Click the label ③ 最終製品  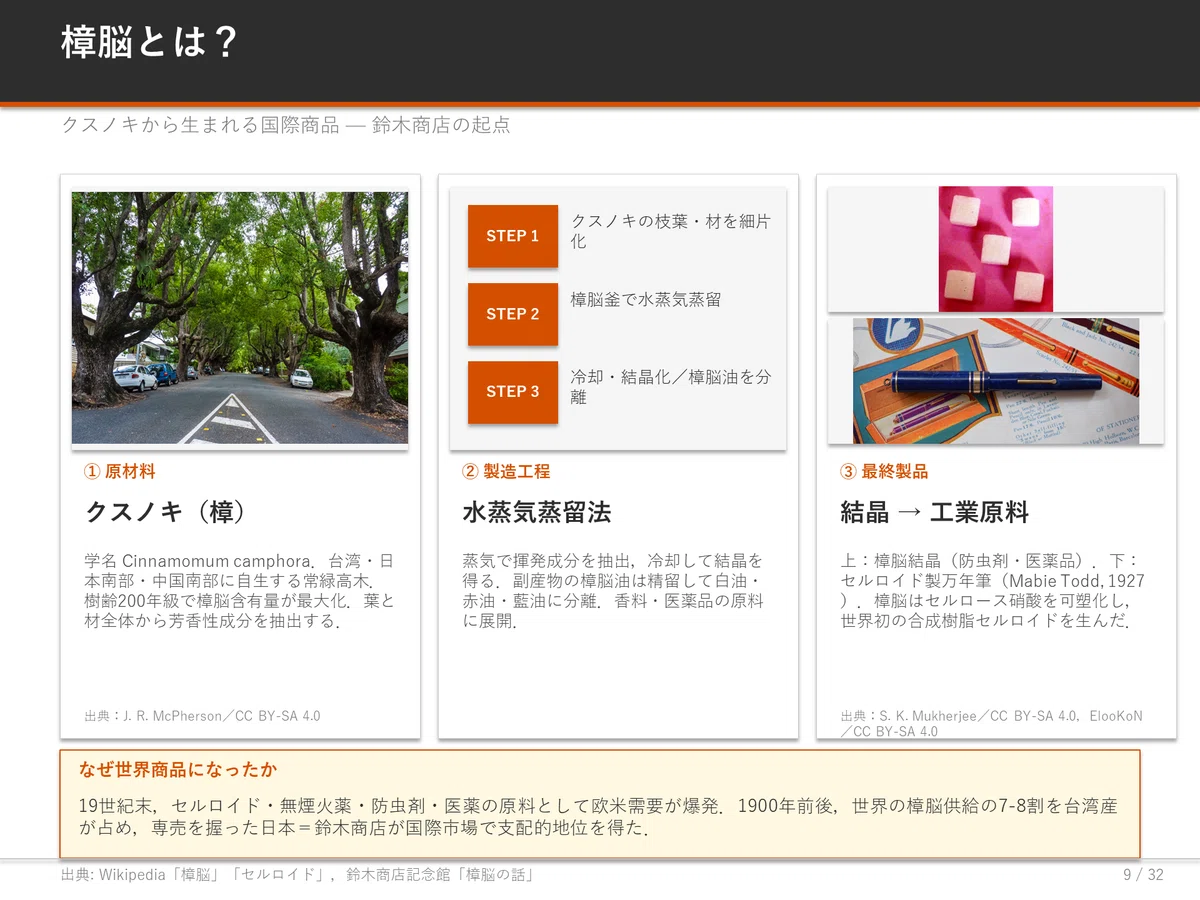coord(884,471)
